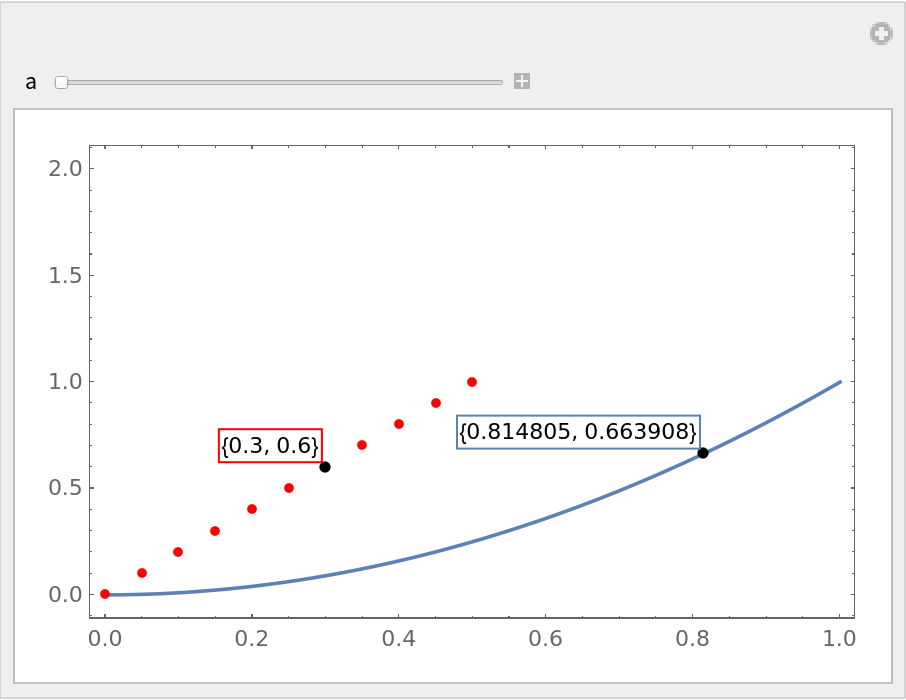Click the black locator point at {0.3, 0.6}
This screenshot has height=700, width=906.
[325, 467]
